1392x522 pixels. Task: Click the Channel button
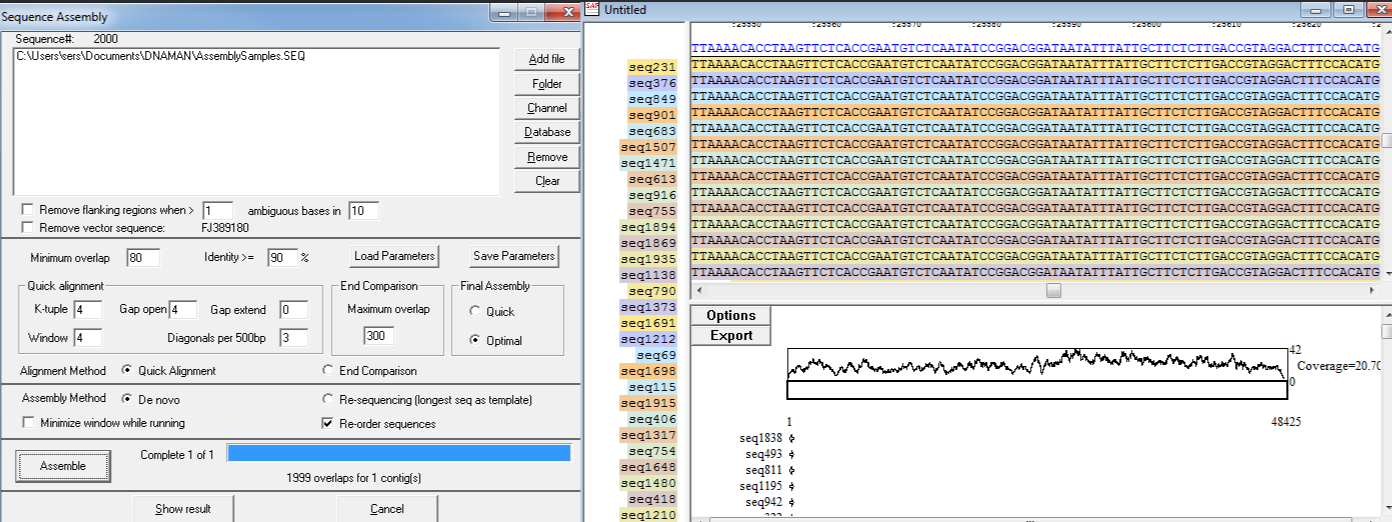pyautogui.click(x=546, y=108)
